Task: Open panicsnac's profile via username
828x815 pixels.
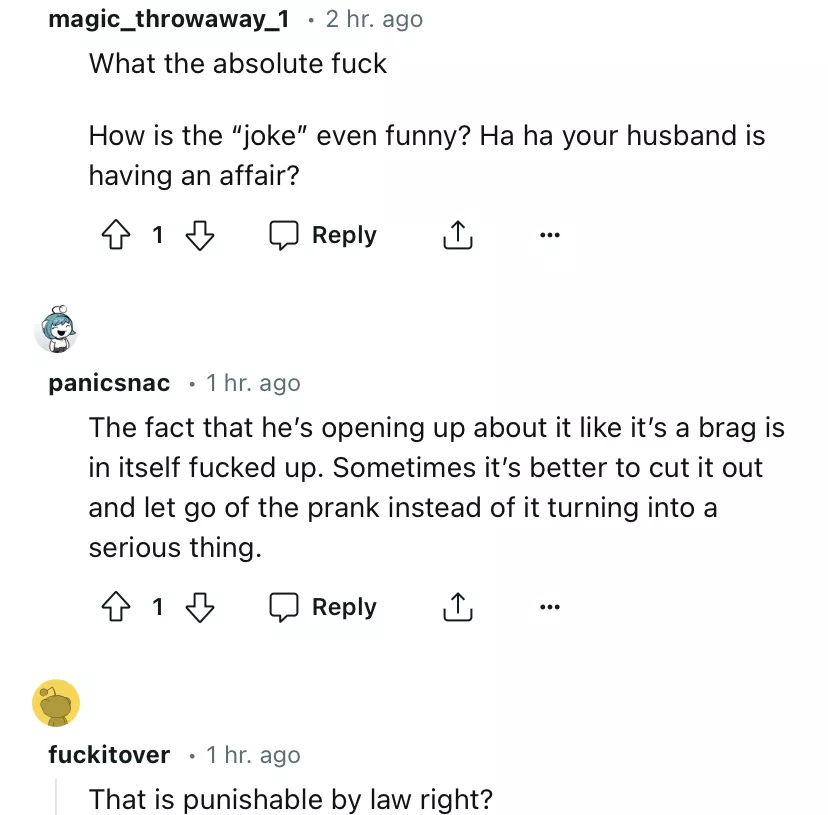Action: pyautogui.click(x=109, y=383)
